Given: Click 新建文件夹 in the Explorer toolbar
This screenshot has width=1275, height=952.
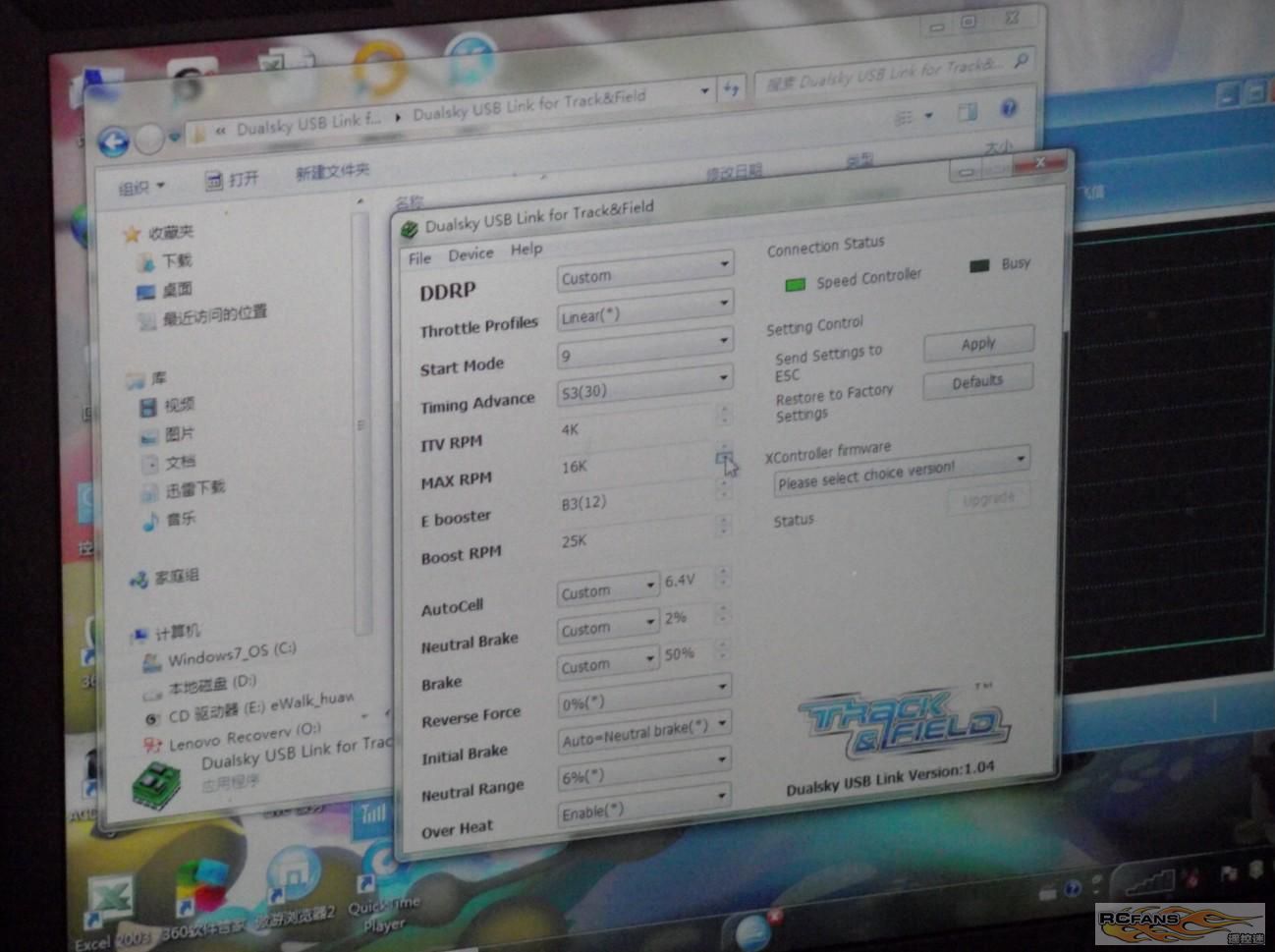Looking at the screenshot, I should [332, 172].
